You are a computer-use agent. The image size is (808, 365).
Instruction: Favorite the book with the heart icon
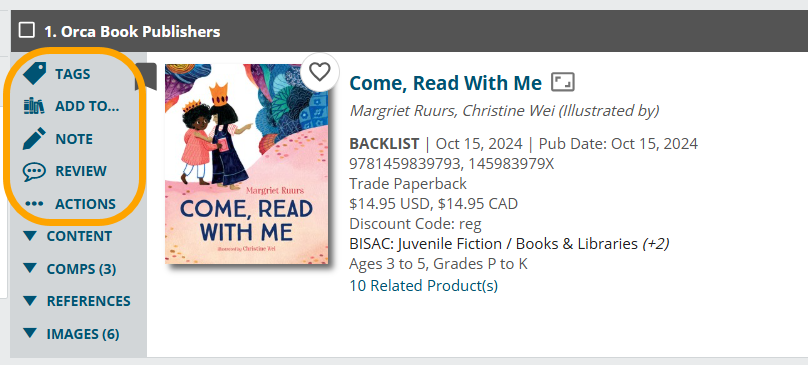click(x=319, y=72)
